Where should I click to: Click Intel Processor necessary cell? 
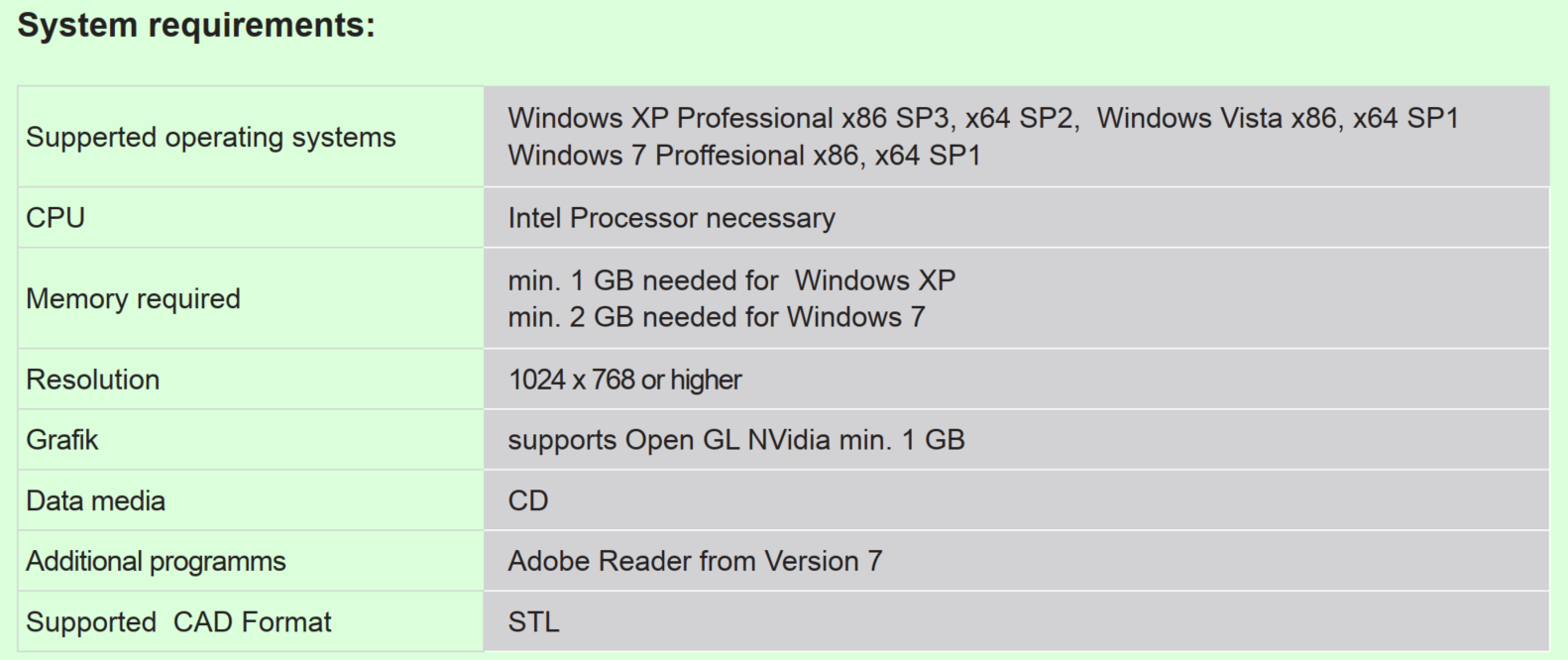click(x=671, y=218)
